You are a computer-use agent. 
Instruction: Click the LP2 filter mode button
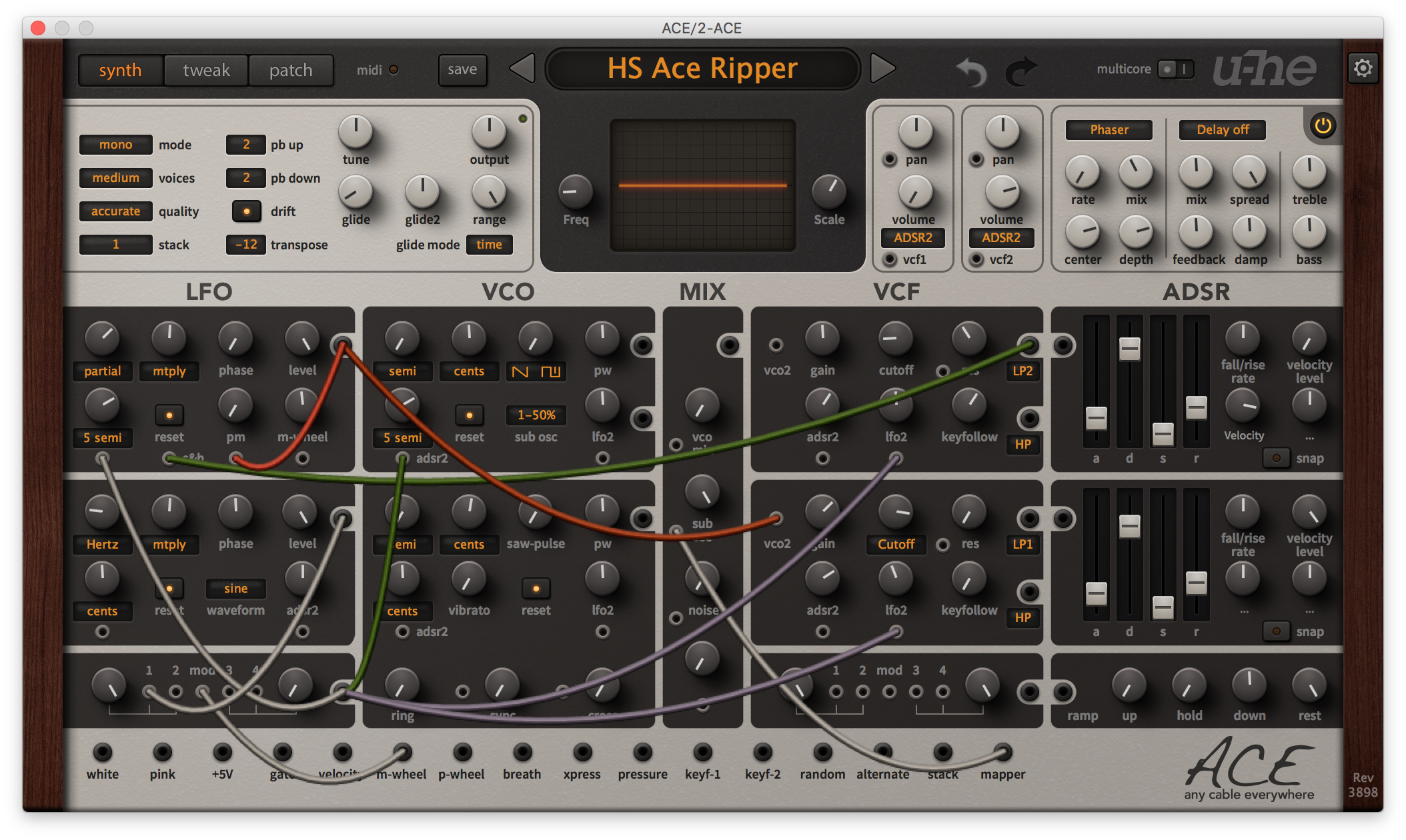[x=1022, y=371]
